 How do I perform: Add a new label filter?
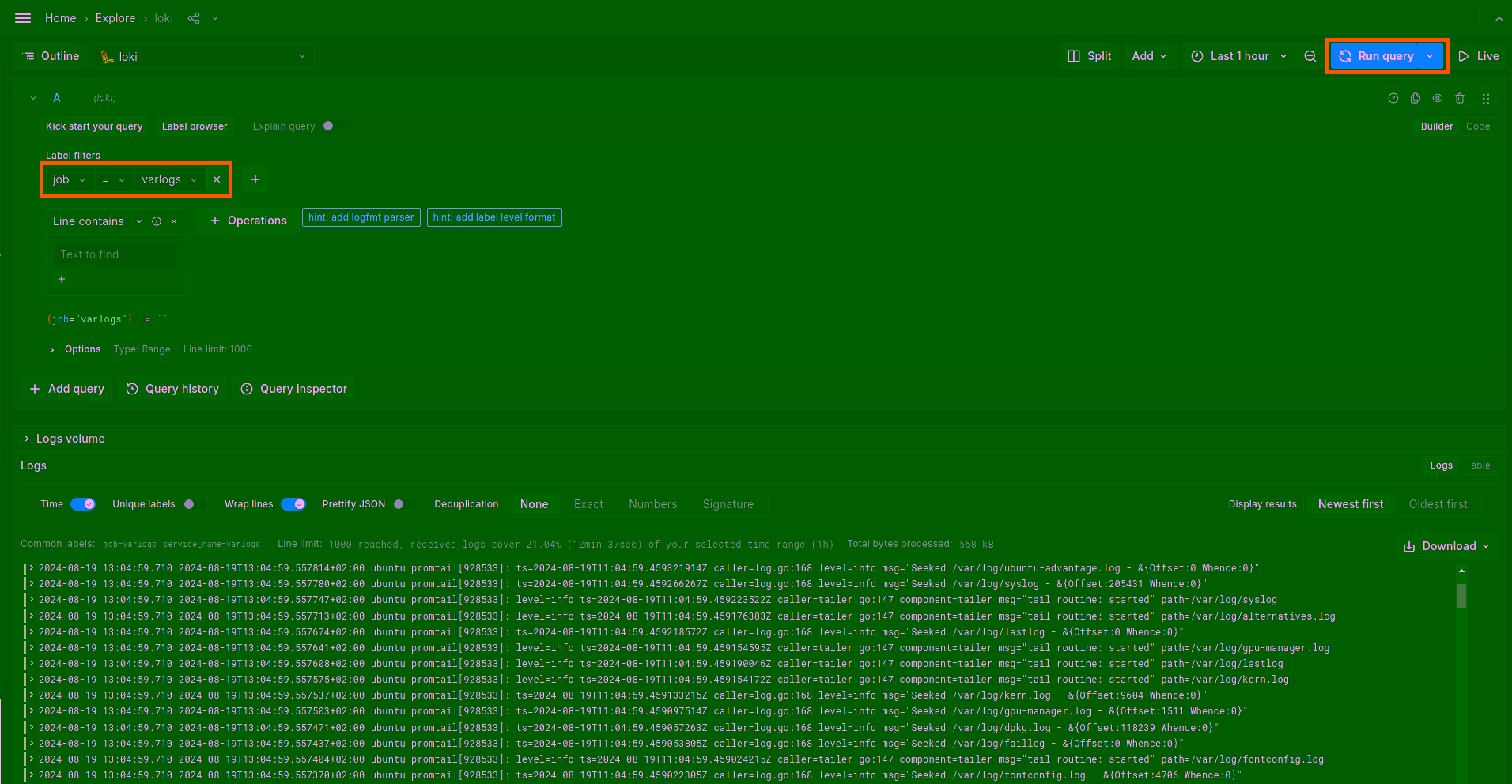click(255, 180)
